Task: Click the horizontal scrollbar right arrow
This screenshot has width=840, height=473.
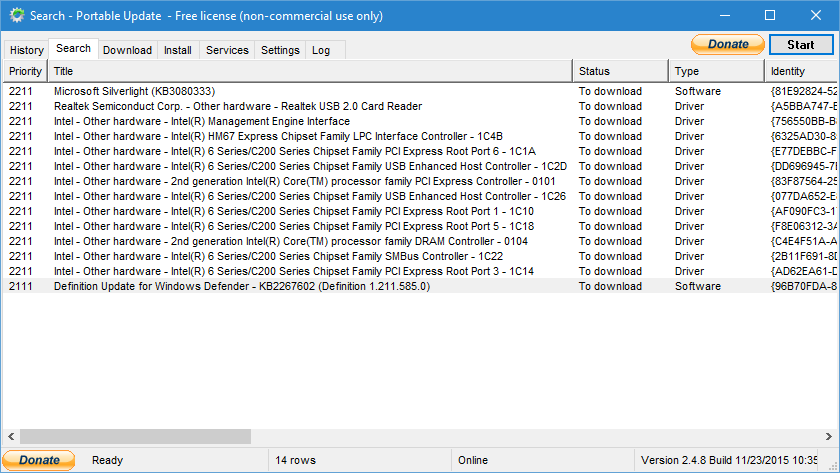Action: (829, 437)
